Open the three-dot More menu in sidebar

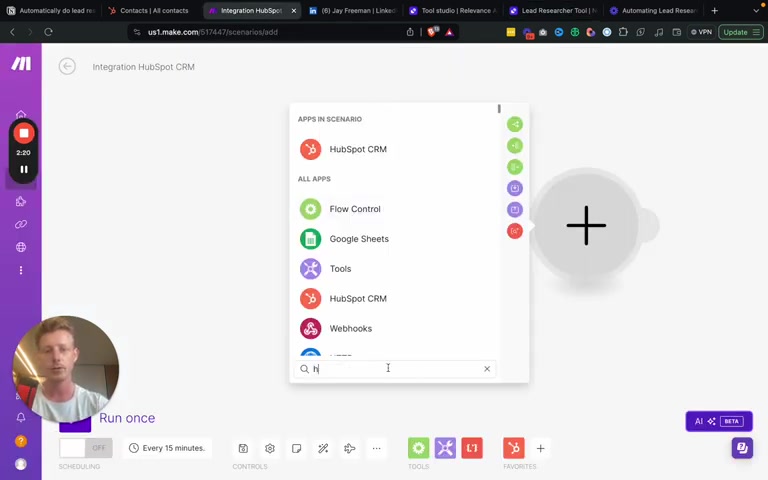click(21, 270)
